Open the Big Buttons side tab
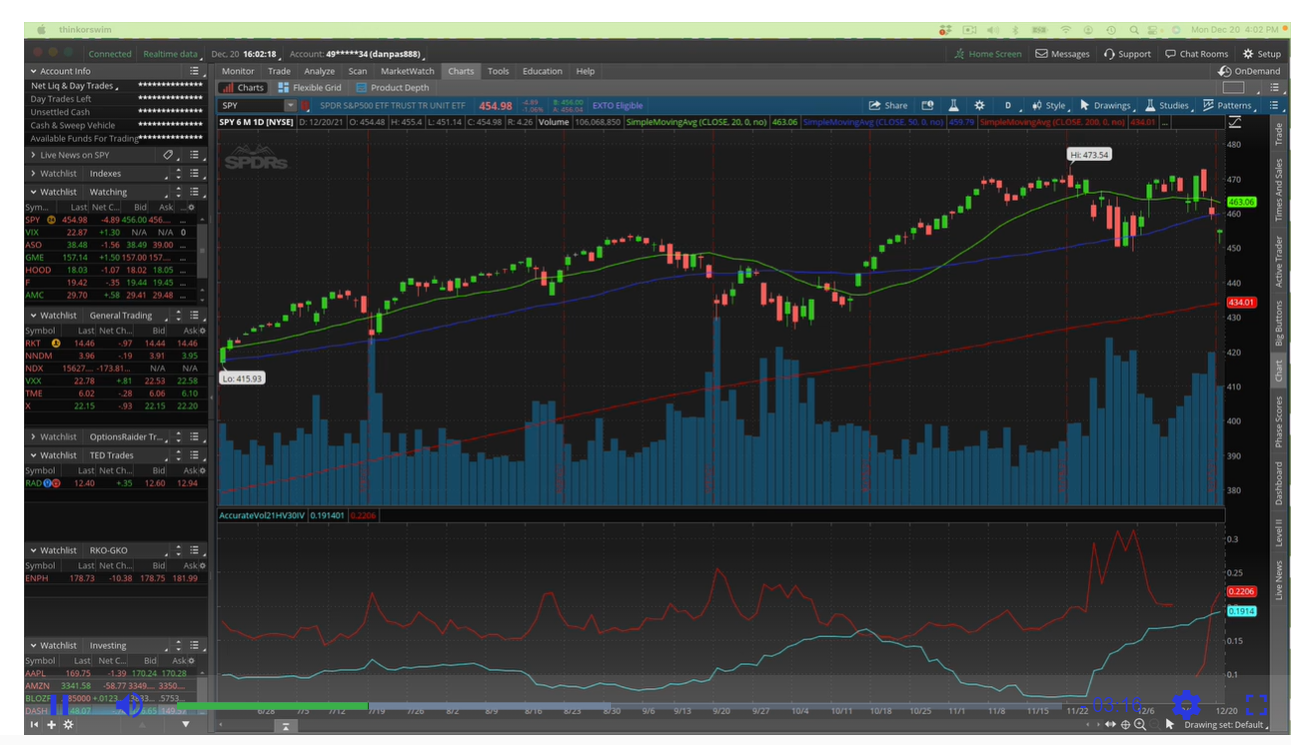 pyautogui.click(x=1278, y=322)
